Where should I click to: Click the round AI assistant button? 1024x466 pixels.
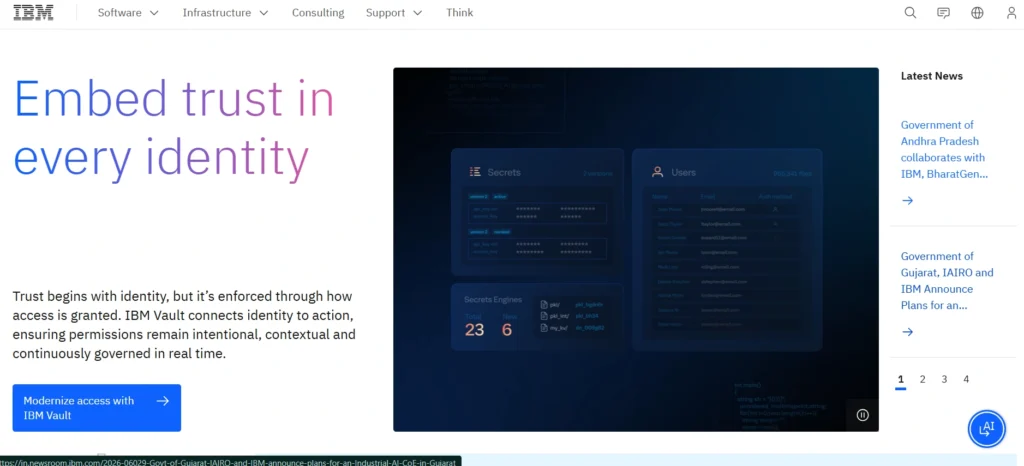[986, 429]
